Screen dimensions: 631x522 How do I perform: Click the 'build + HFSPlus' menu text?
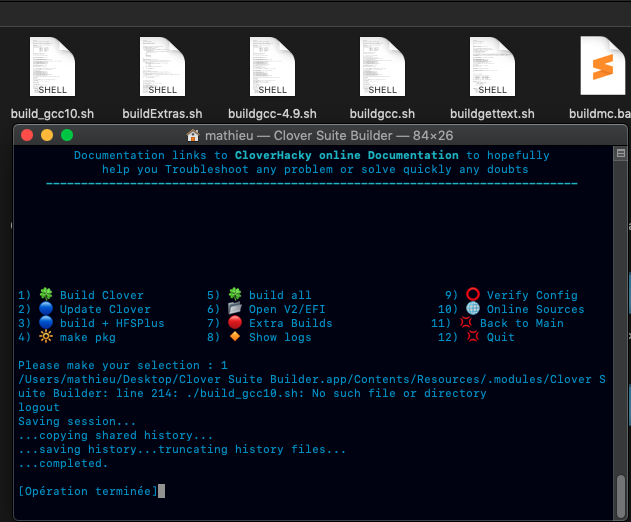pyautogui.click(x=112, y=323)
